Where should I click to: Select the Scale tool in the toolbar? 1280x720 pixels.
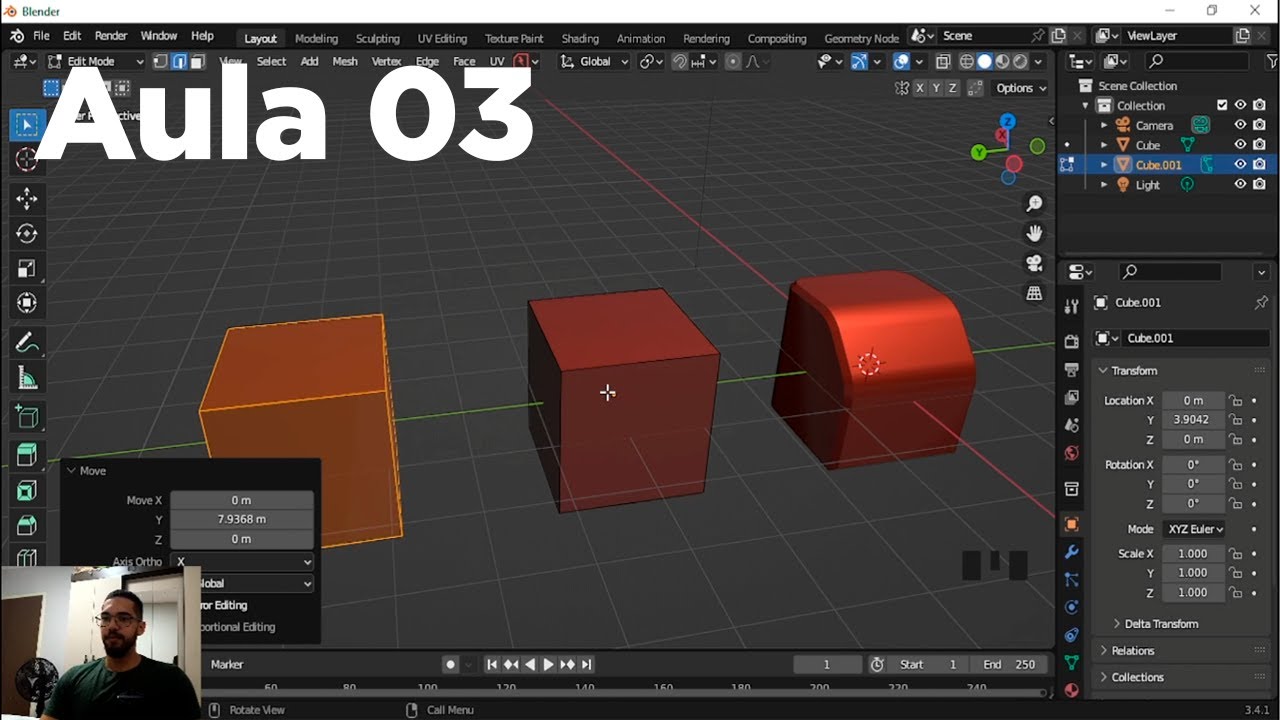coord(27,268)
